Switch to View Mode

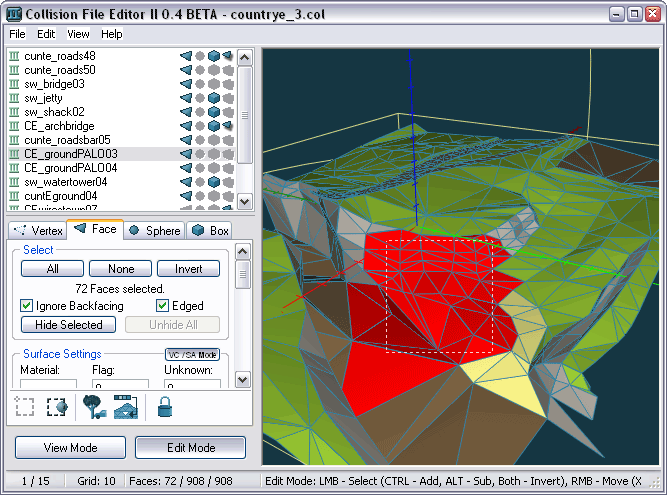tap(70, 447)
